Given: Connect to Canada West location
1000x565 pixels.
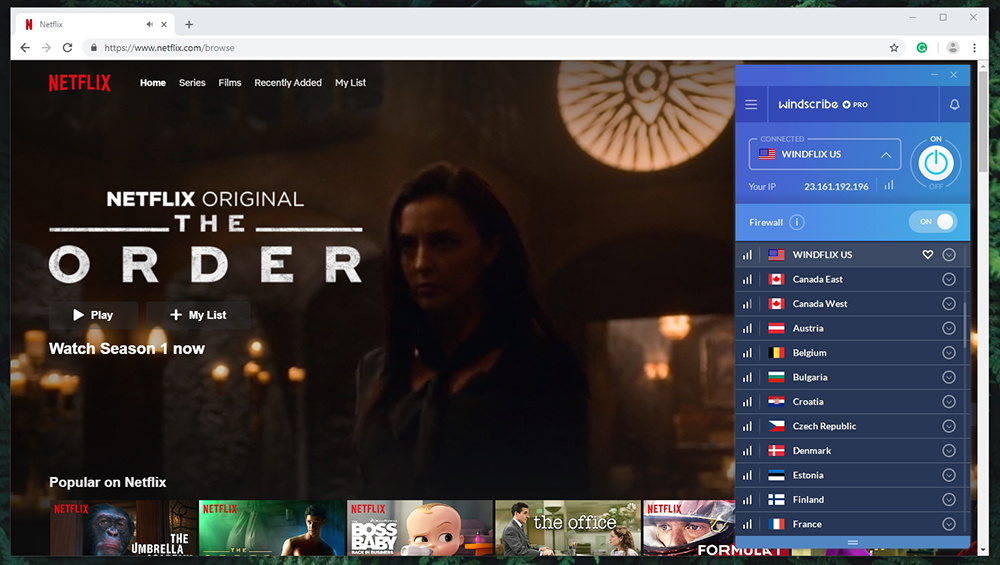Looking at the screenshot, I should click(849, 304).
